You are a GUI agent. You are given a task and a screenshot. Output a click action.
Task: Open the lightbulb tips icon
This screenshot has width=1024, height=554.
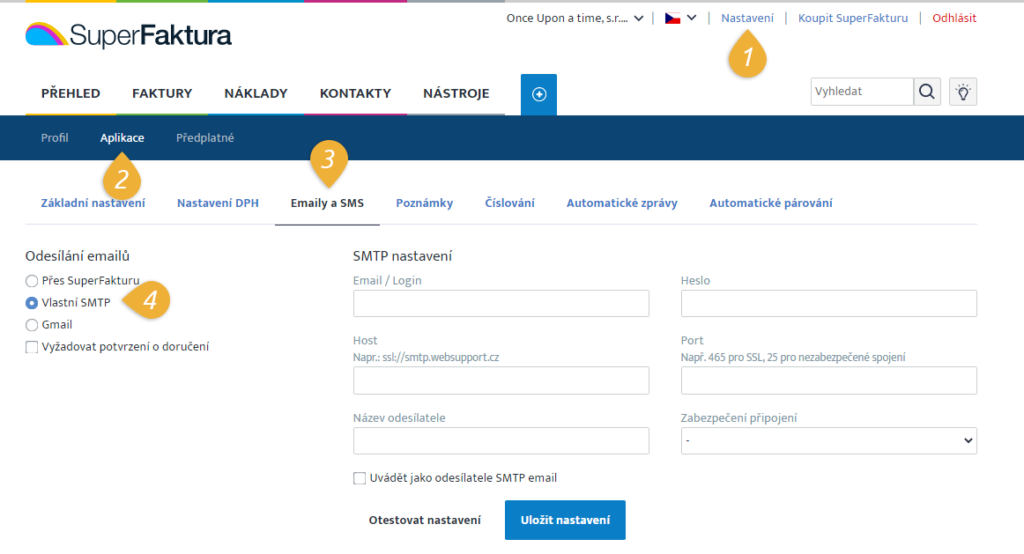click(x=963, y=92)
